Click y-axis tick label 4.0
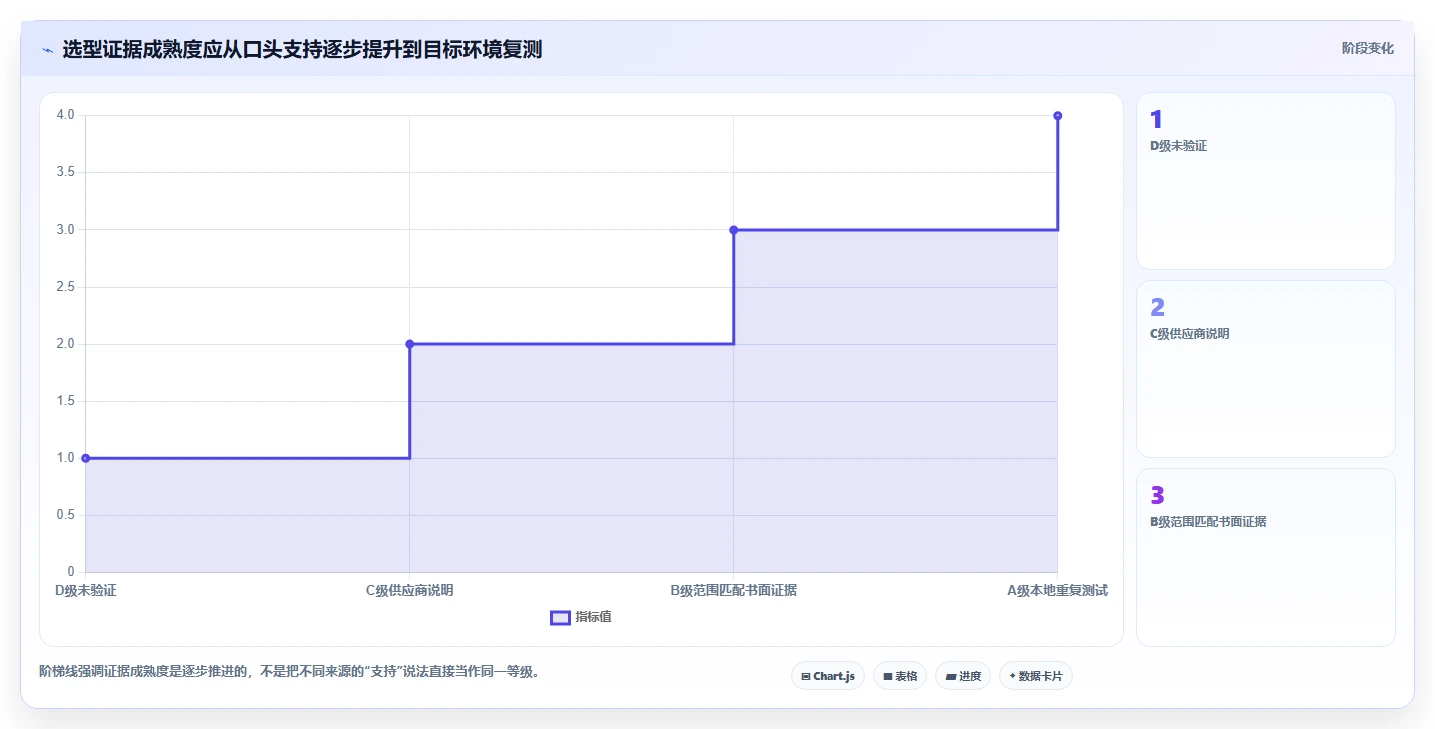Screen dimensions: 1435x729 click(66, 115)
